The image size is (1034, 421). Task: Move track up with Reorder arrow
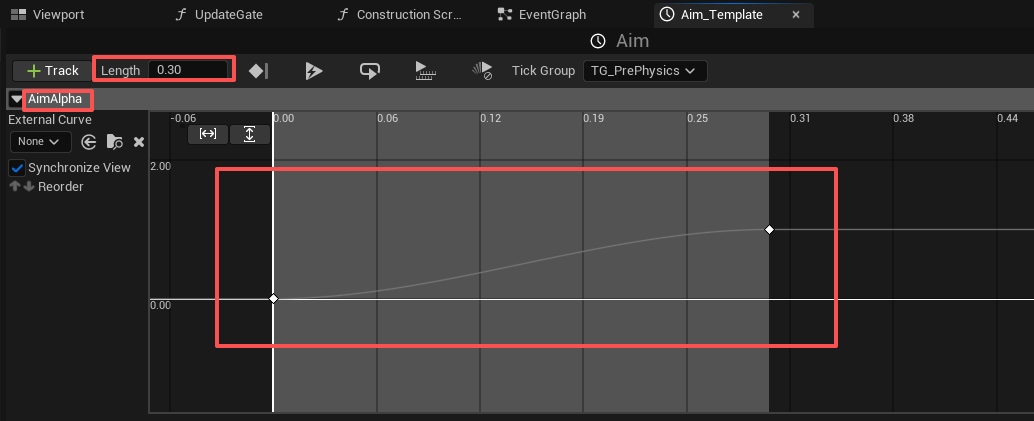tap(15, 187)
